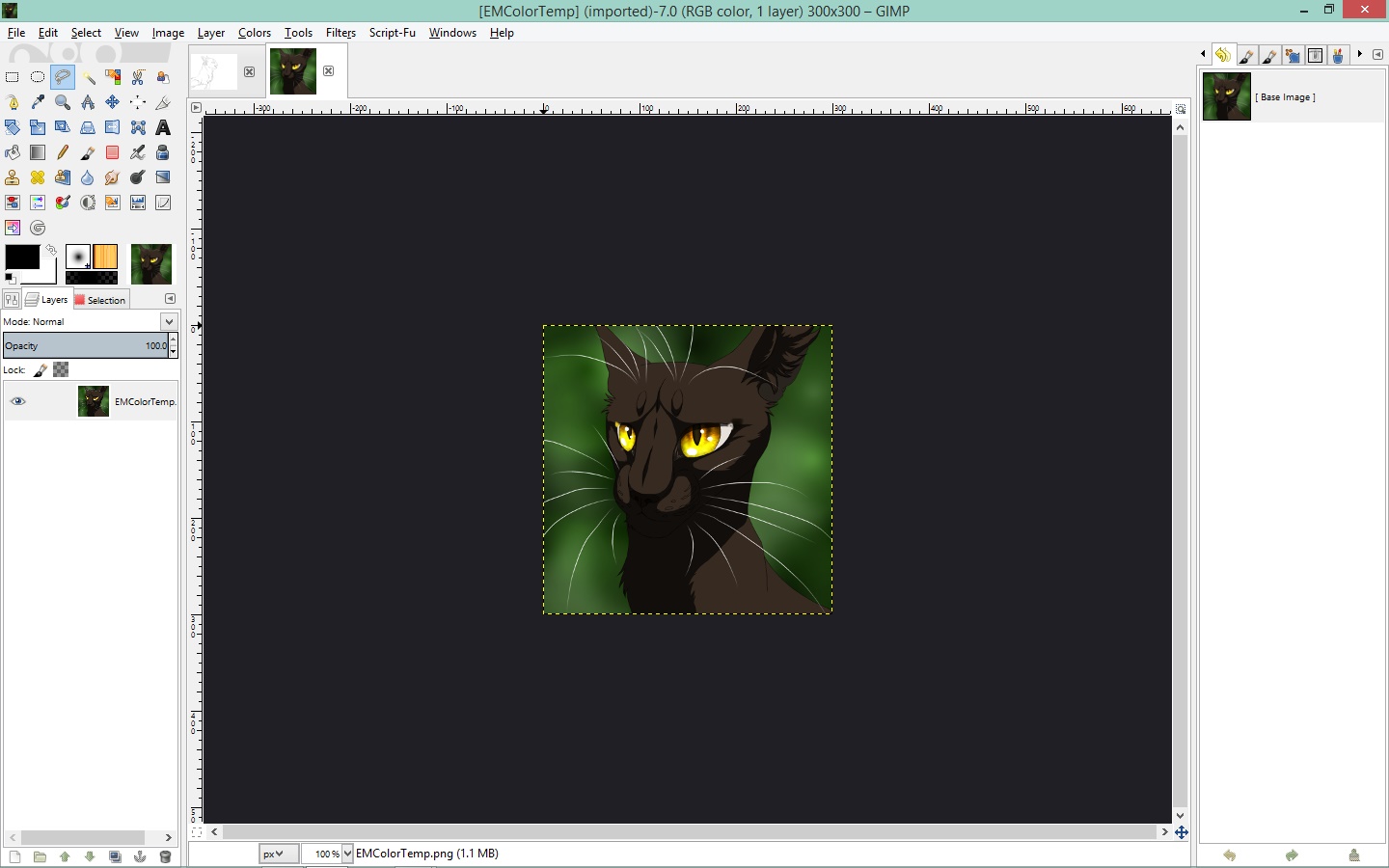Select the Bucket Fill tool

(x=13, y=152)
